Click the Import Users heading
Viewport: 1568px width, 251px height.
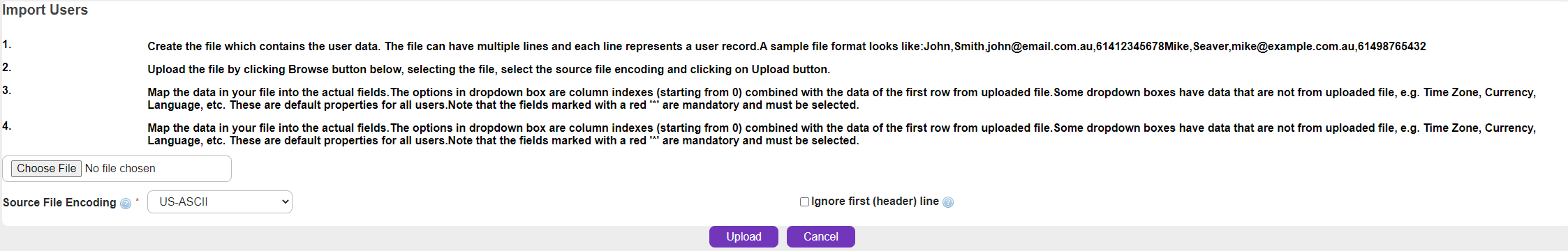[45, 10]
